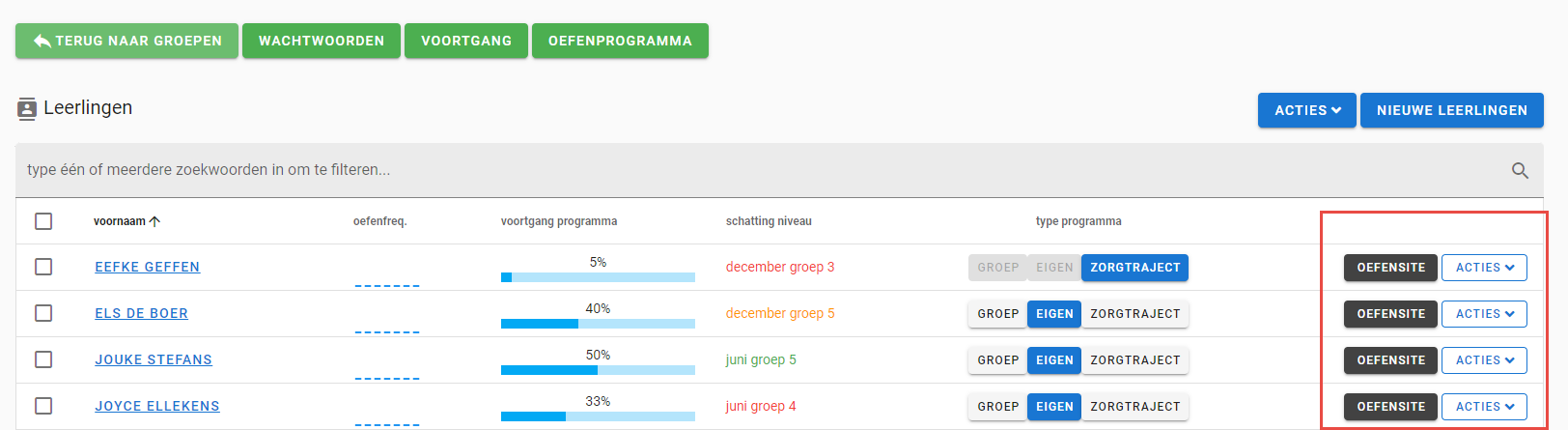Go back with Terug naar groepen
The image size is (1568, 430).
pyautogui.click(x=126, y=41)
